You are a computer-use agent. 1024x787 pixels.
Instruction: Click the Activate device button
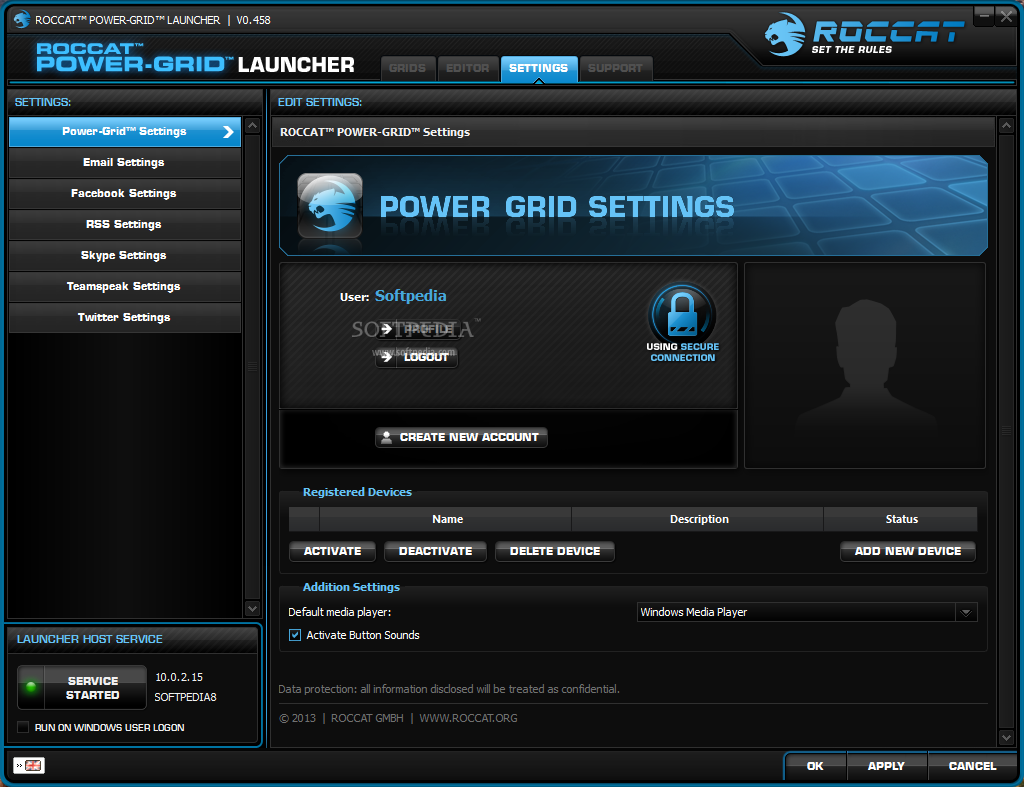tap(332, 551)
